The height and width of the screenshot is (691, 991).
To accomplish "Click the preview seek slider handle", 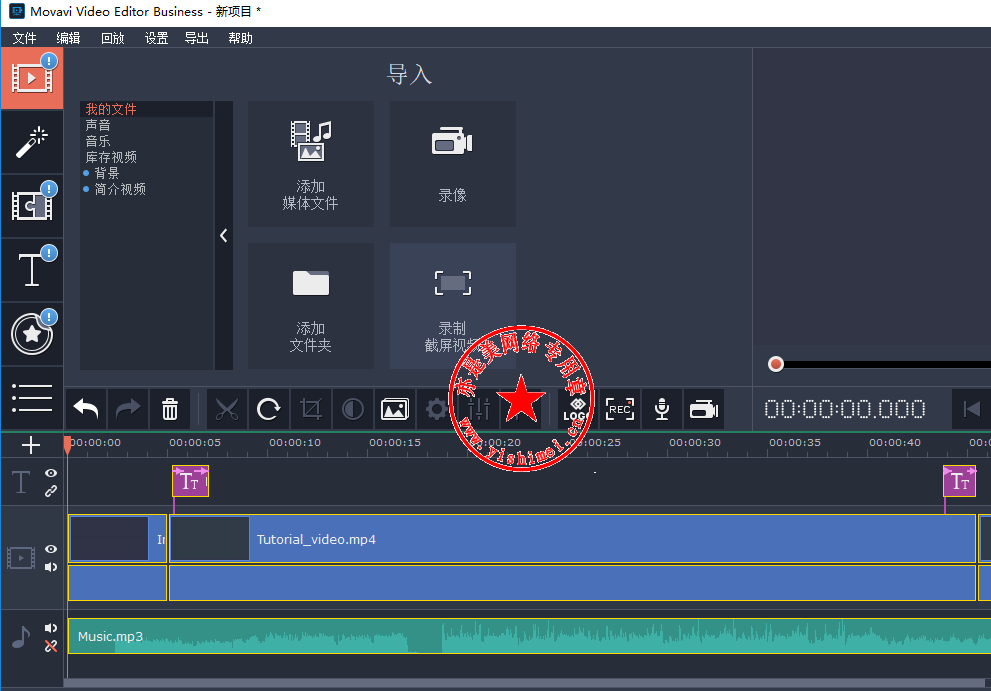I will tap(775, 364).
